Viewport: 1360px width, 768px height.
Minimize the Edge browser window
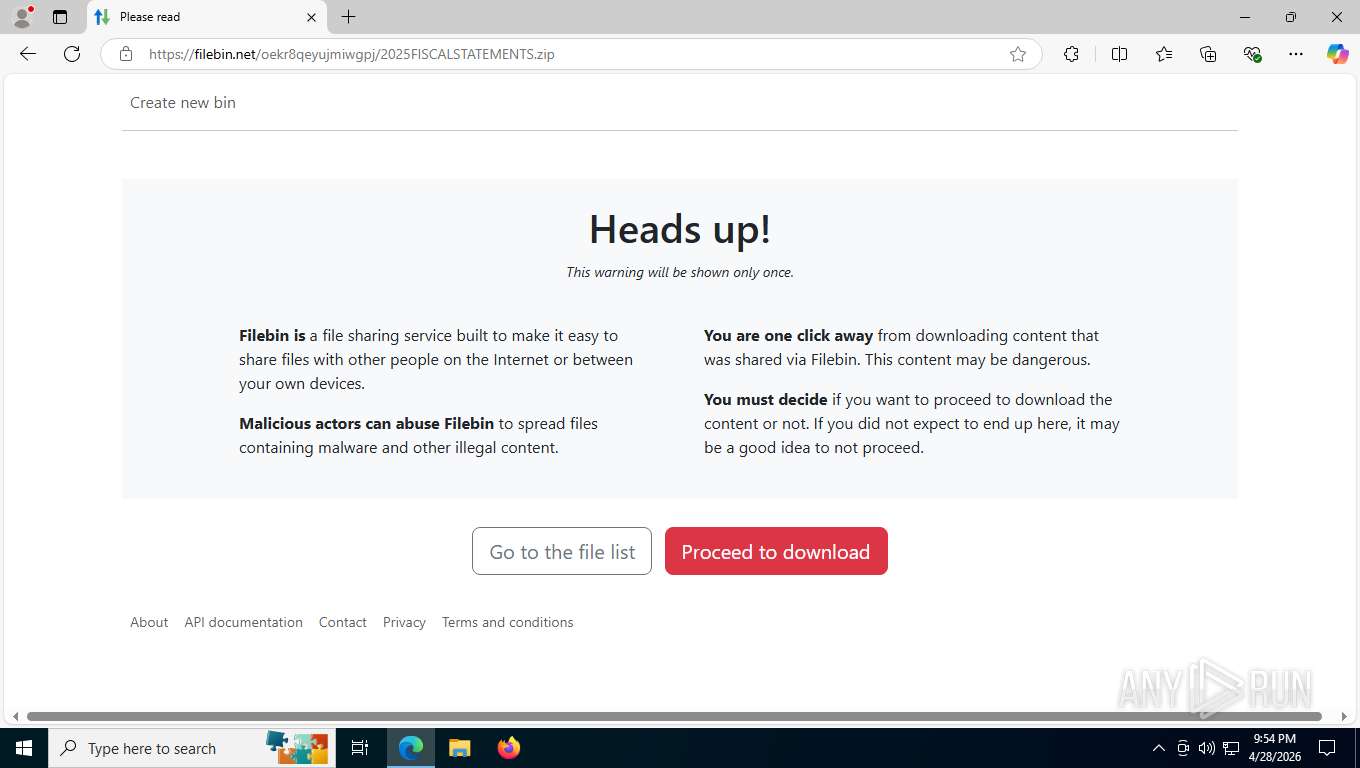(x=1245, y=17)
